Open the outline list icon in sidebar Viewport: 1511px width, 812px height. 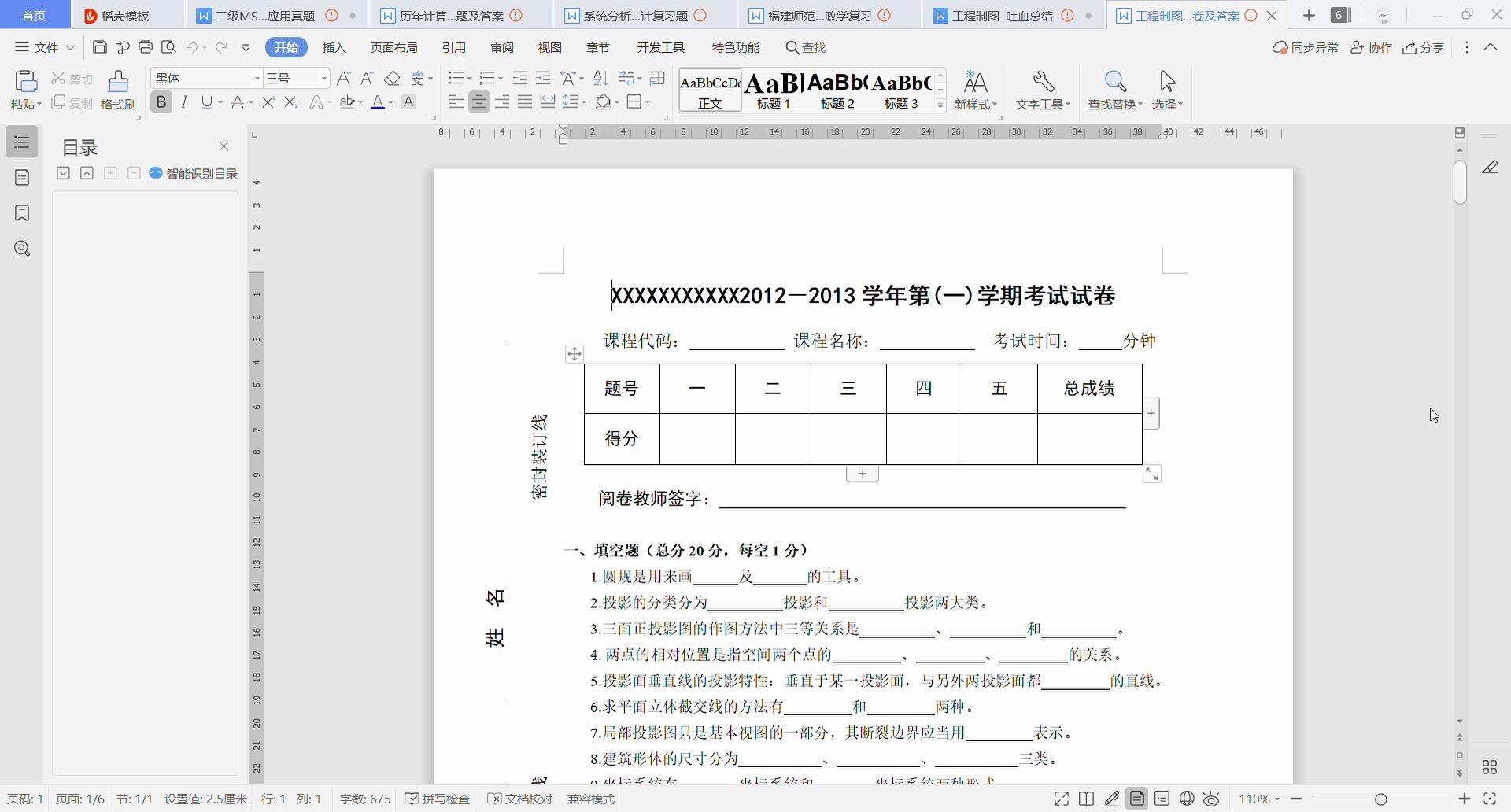tap(22, 142)
